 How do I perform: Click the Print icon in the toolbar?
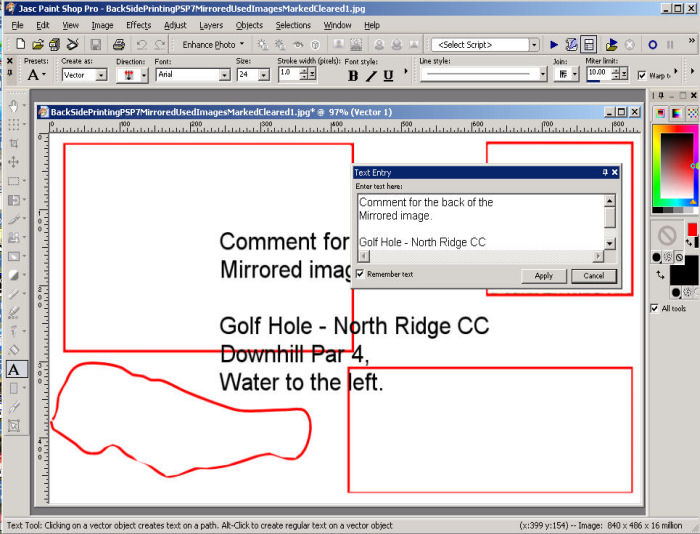[118, 45]
